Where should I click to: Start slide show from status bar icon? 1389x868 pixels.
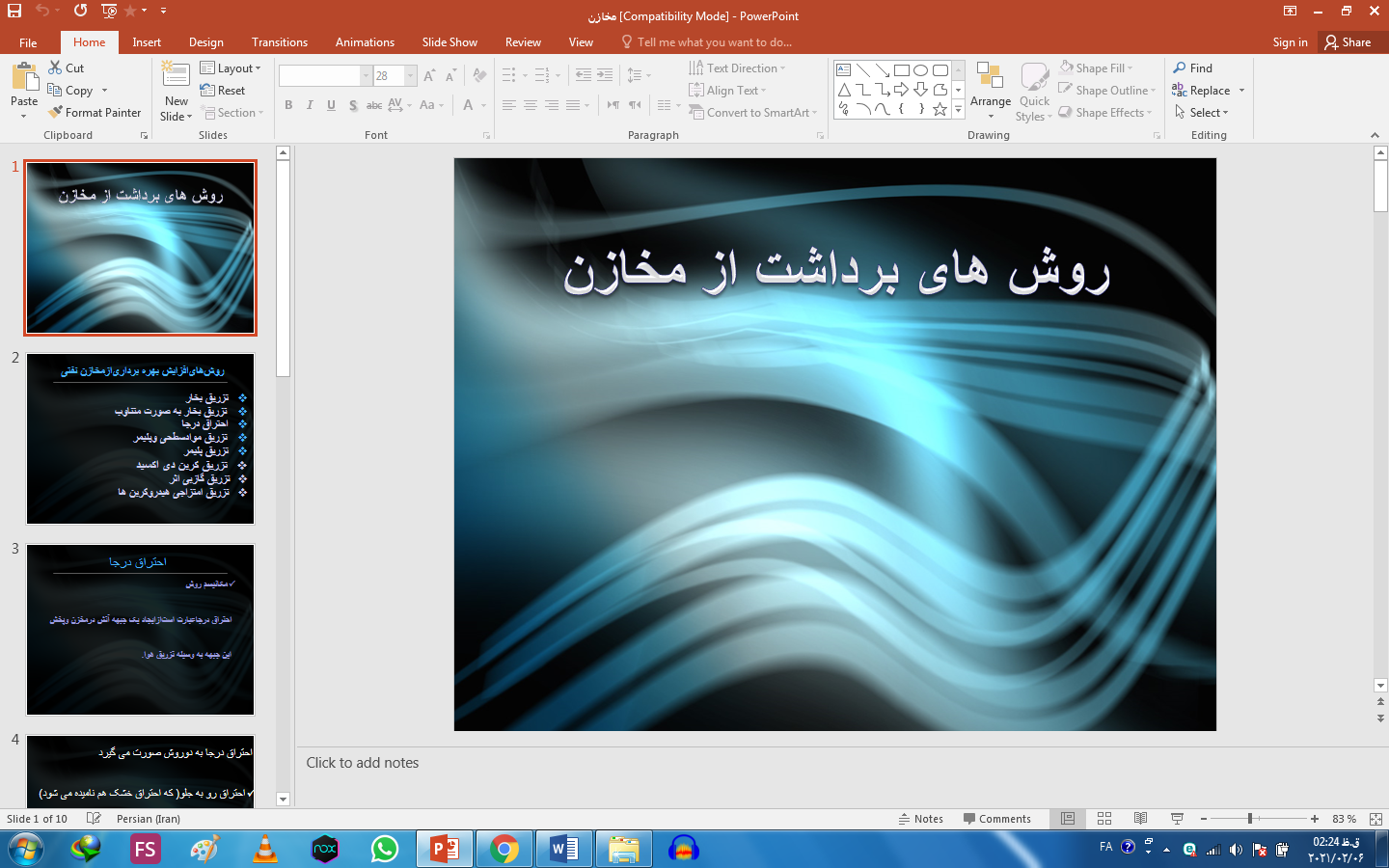pyautogui.click(x=1177, y=819)
